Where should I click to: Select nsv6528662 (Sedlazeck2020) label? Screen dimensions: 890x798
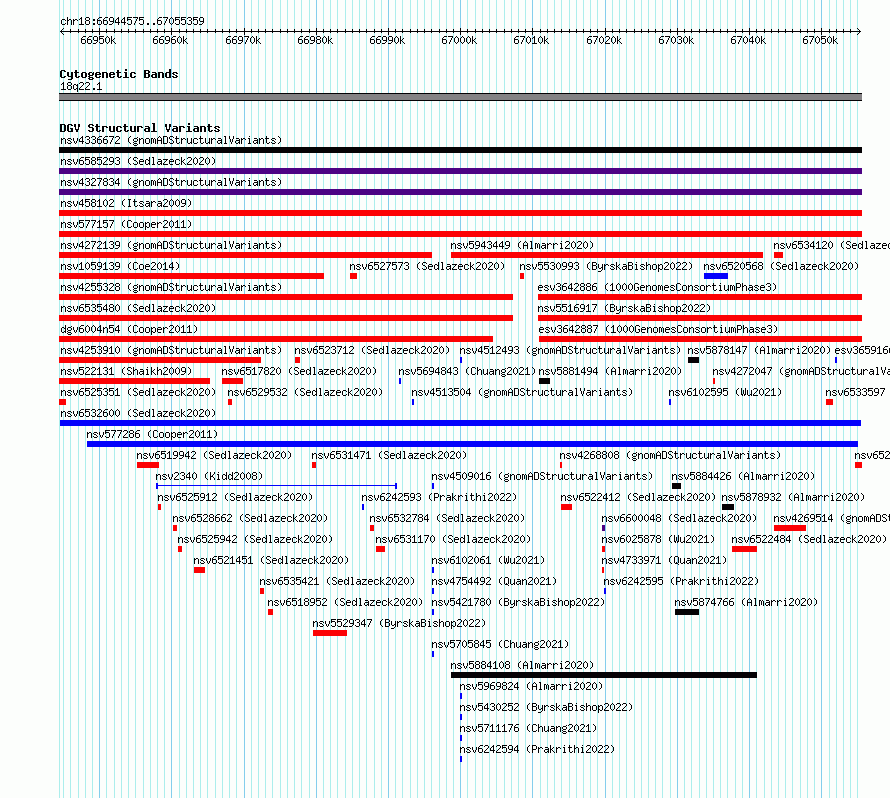[x=250, y=518]
